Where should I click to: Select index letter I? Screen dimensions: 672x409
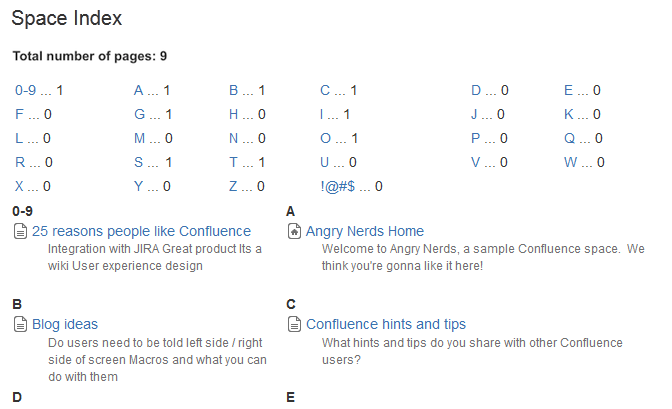(x=322, y=114)
